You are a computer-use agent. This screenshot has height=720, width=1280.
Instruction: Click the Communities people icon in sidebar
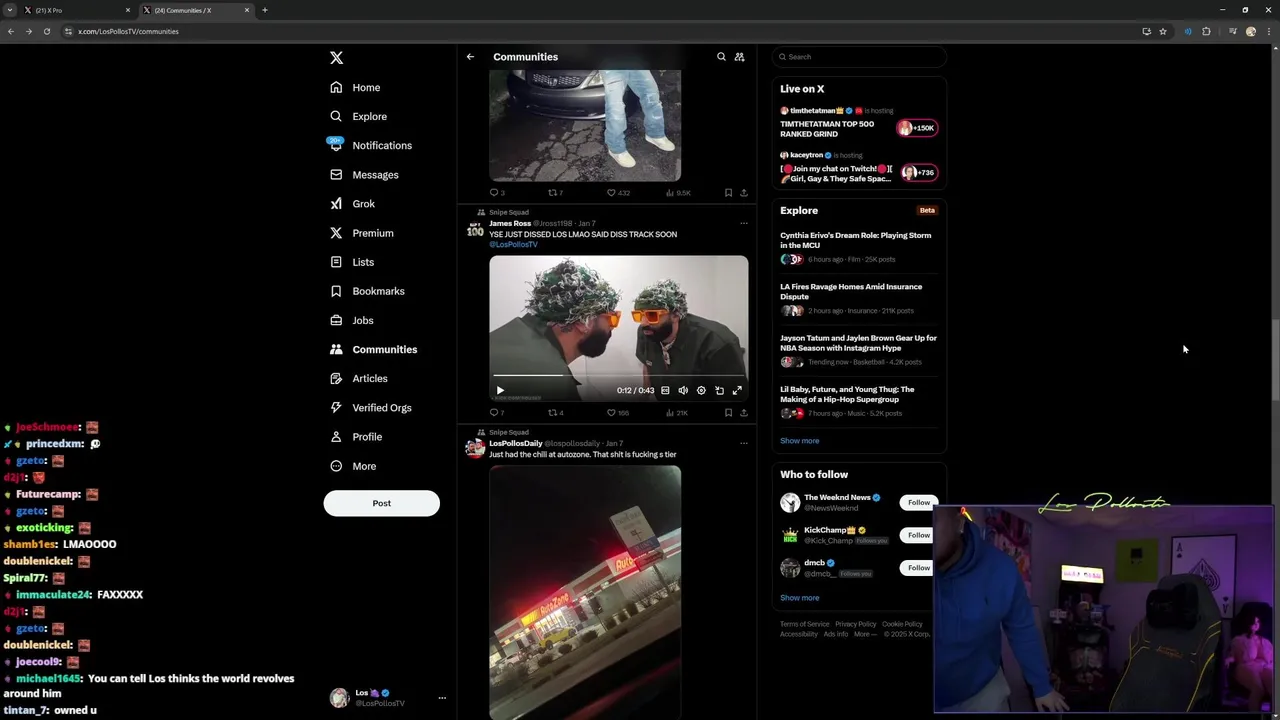pyautogui.click(x=336, y=349)
